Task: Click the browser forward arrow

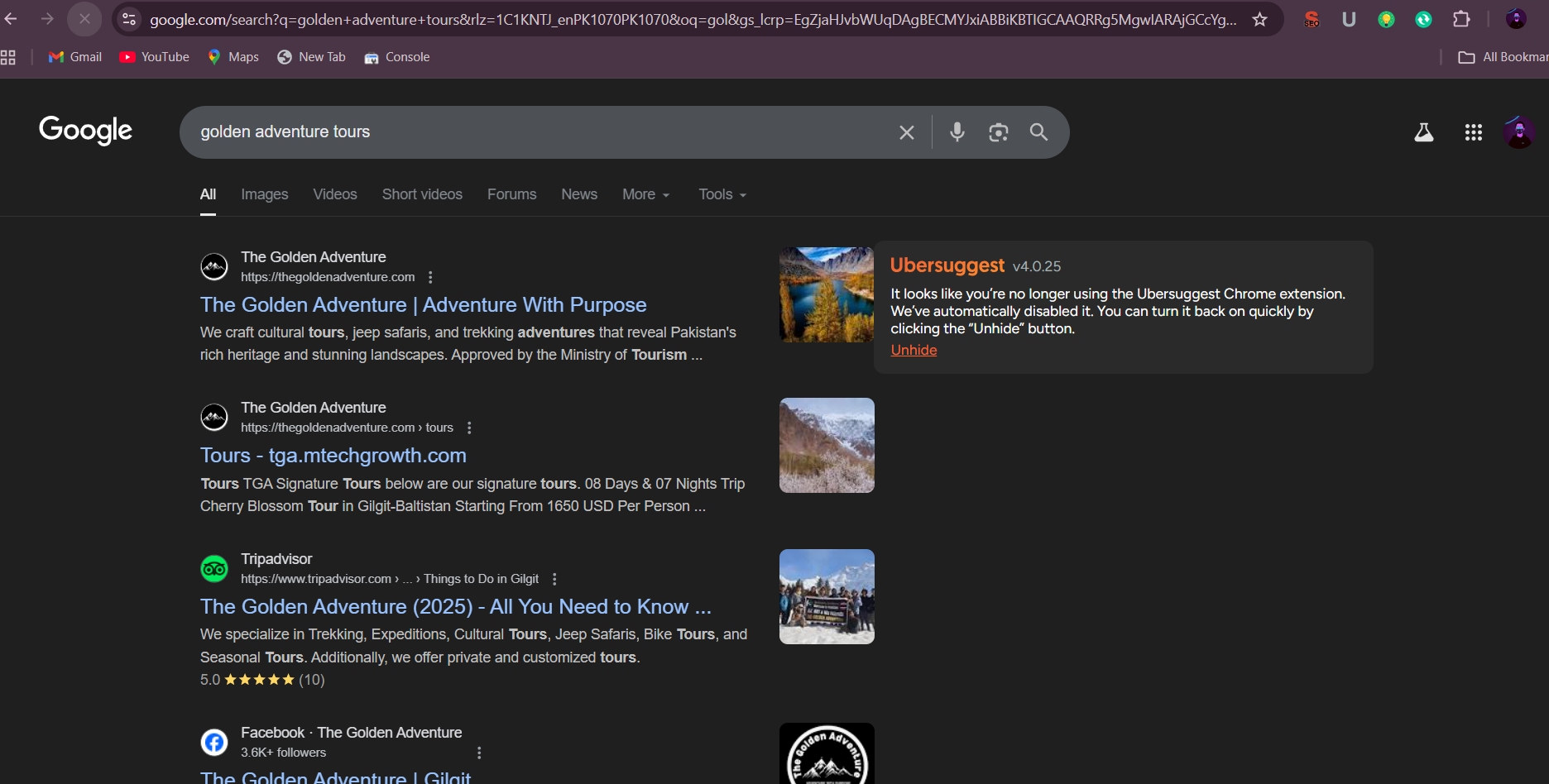Action: click(x=47, y=19)
